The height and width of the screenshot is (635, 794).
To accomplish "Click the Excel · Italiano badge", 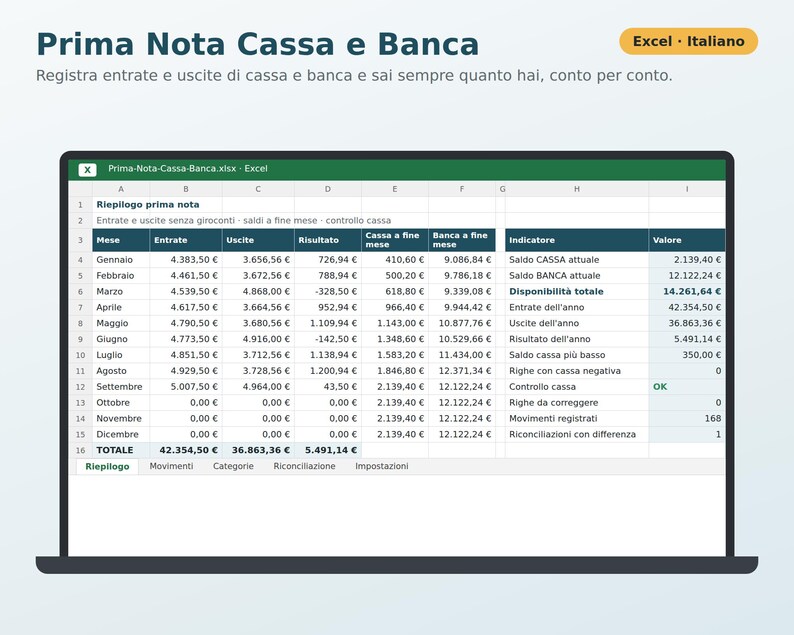I will [688, 41].
